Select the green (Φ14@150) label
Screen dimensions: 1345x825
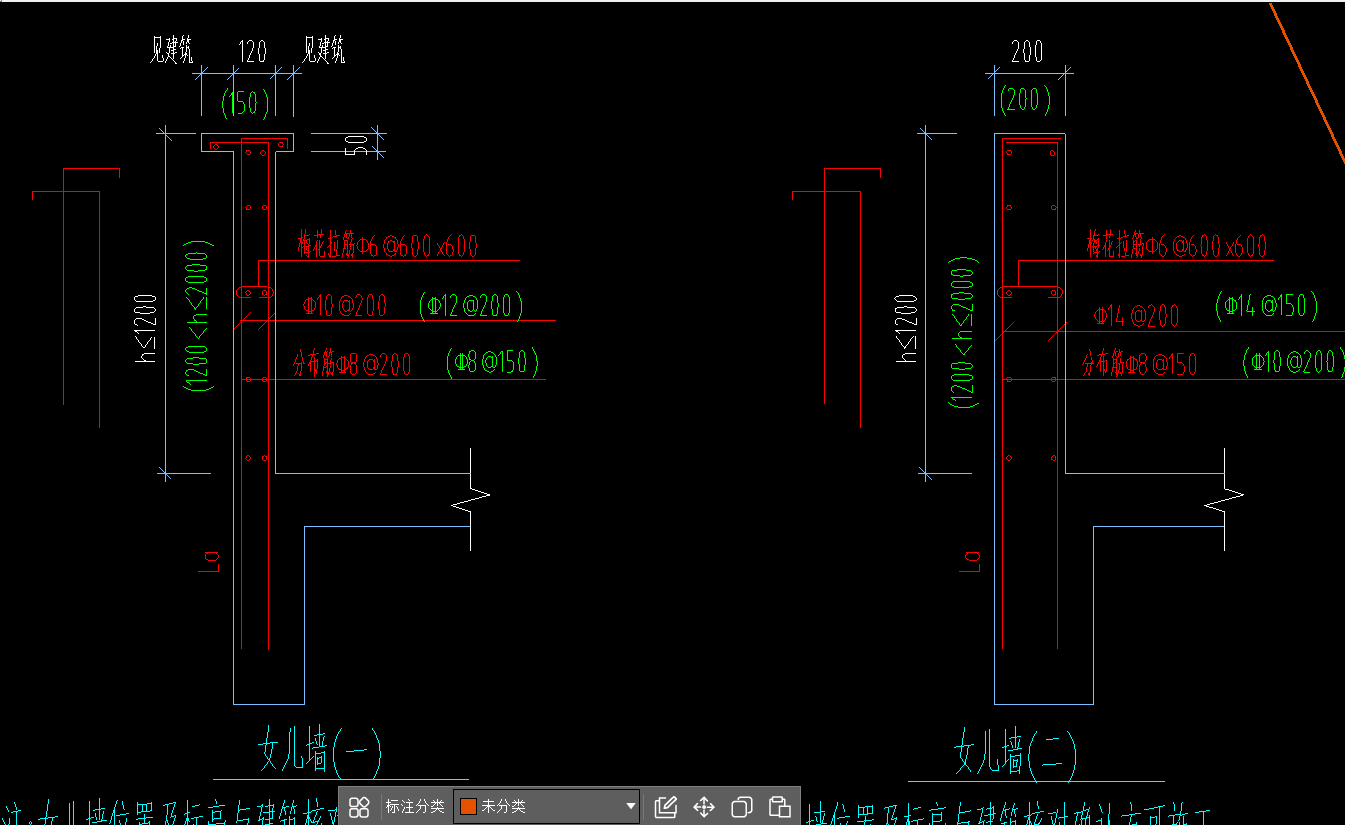(x=1266, y=305)
